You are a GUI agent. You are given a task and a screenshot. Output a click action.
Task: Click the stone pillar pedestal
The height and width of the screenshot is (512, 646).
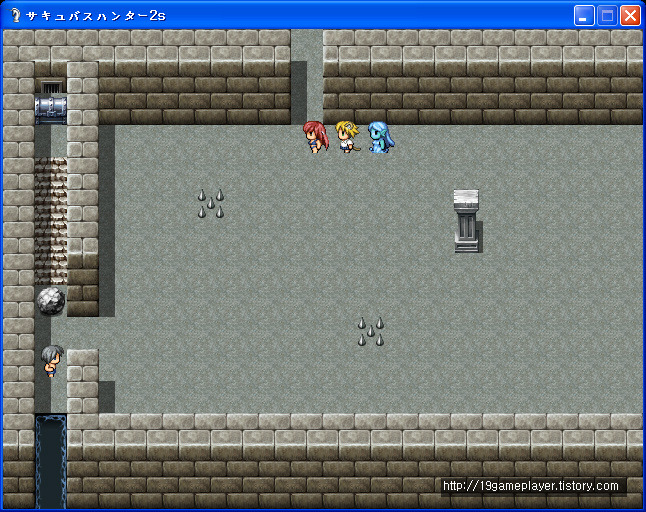[x=467, y=221]
